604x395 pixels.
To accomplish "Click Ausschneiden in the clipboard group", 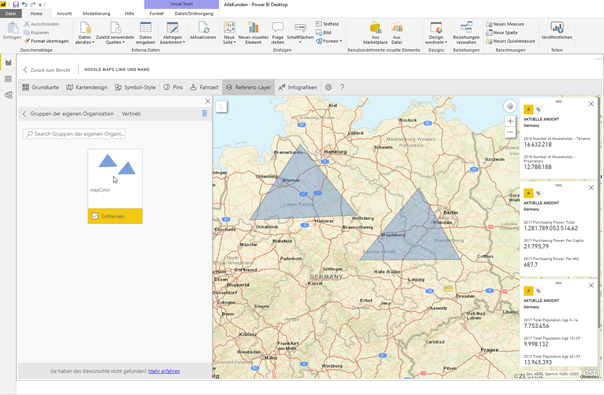I will pyautogui.click(x=41, y=24).
